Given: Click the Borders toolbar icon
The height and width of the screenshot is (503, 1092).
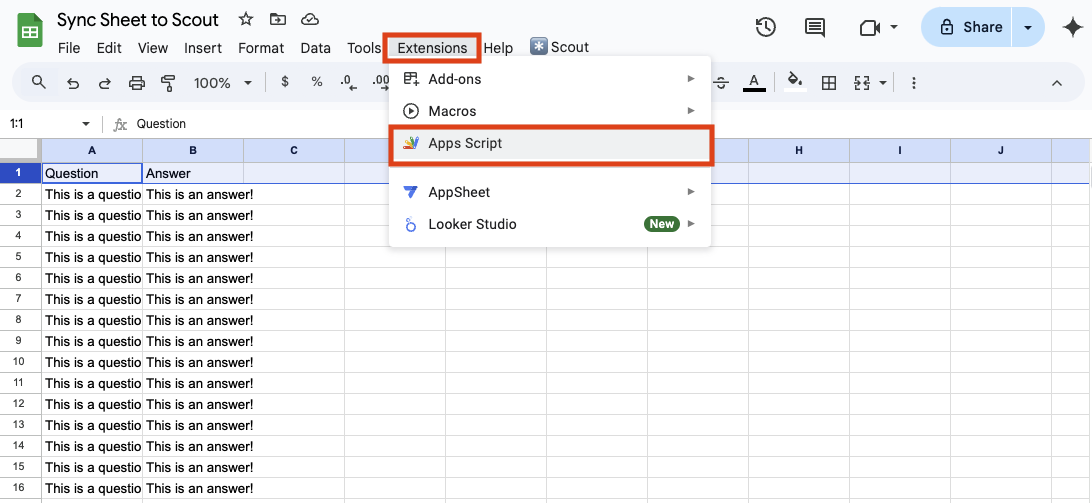Looking at the screenshot, I should point(828,83).
